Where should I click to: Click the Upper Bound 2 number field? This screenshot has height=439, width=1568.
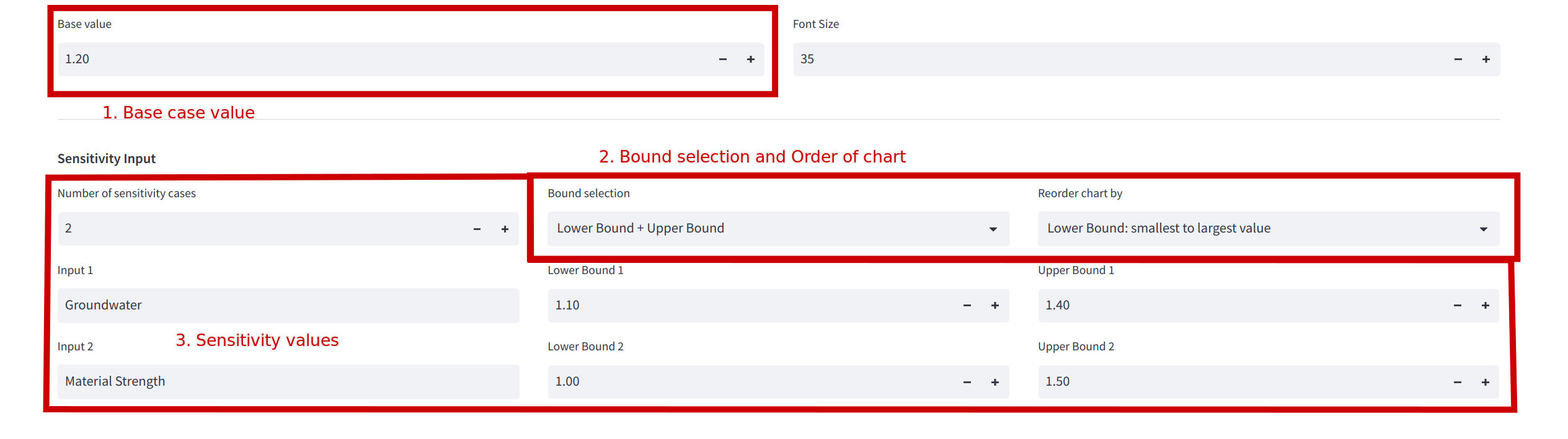[1240, 382]
